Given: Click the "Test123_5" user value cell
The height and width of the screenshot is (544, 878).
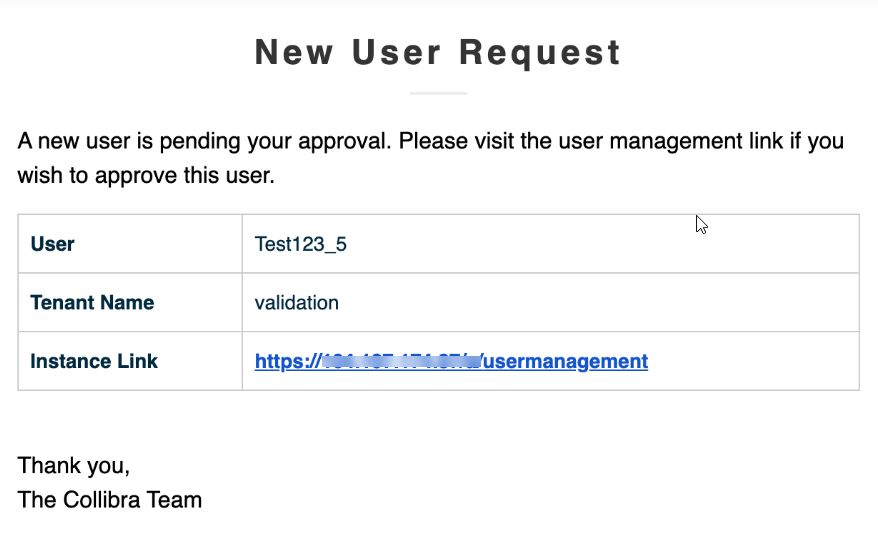Looking at the screenshot, I should [301, 244].
